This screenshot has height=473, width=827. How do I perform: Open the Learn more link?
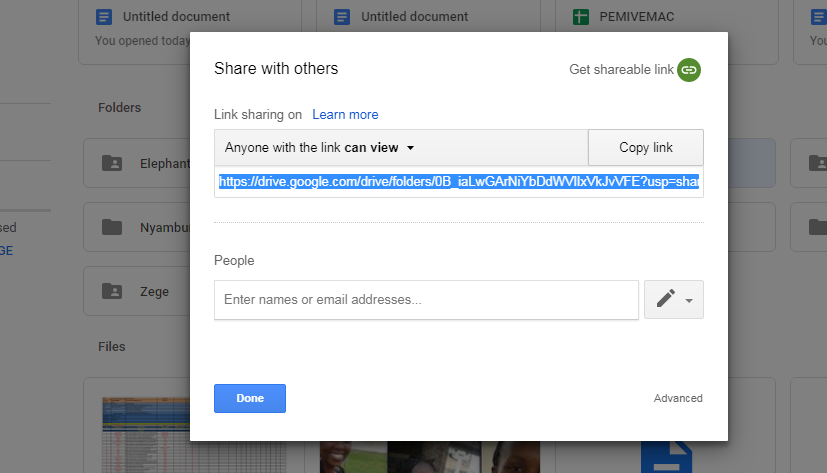[345, 115]
